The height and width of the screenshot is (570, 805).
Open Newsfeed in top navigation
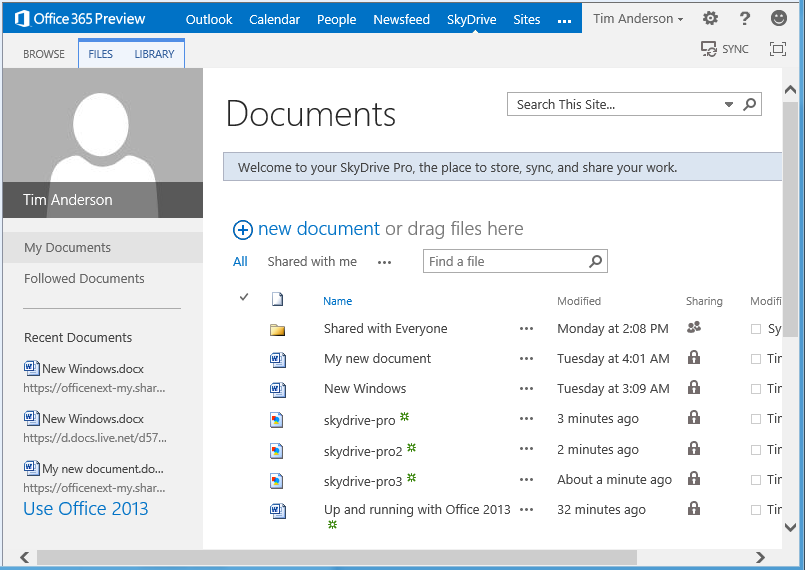tap(401, 20)
